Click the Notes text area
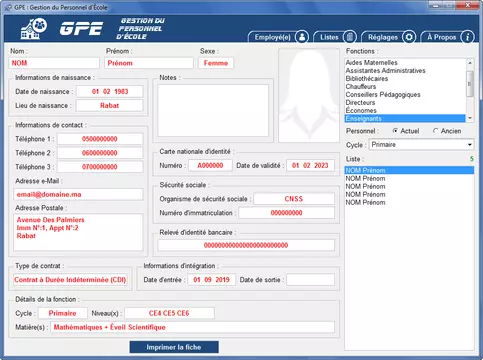Image resolution: width=483 pixels, height=360 pixels. click(213, 110)
